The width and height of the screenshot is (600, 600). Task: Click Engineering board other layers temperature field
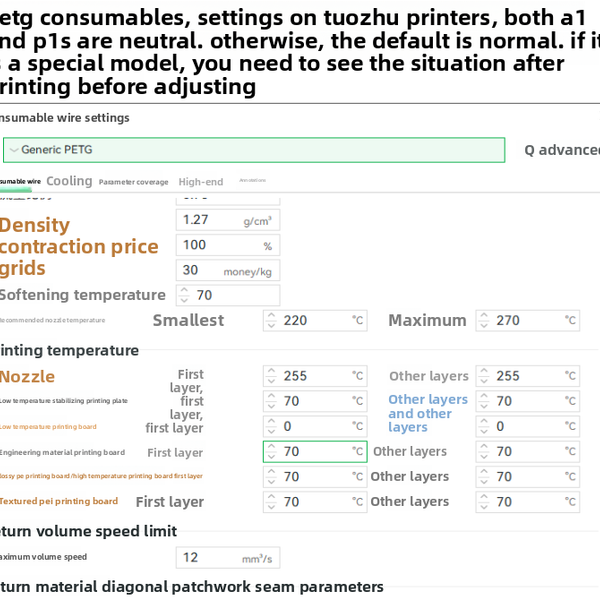(530, 451)
